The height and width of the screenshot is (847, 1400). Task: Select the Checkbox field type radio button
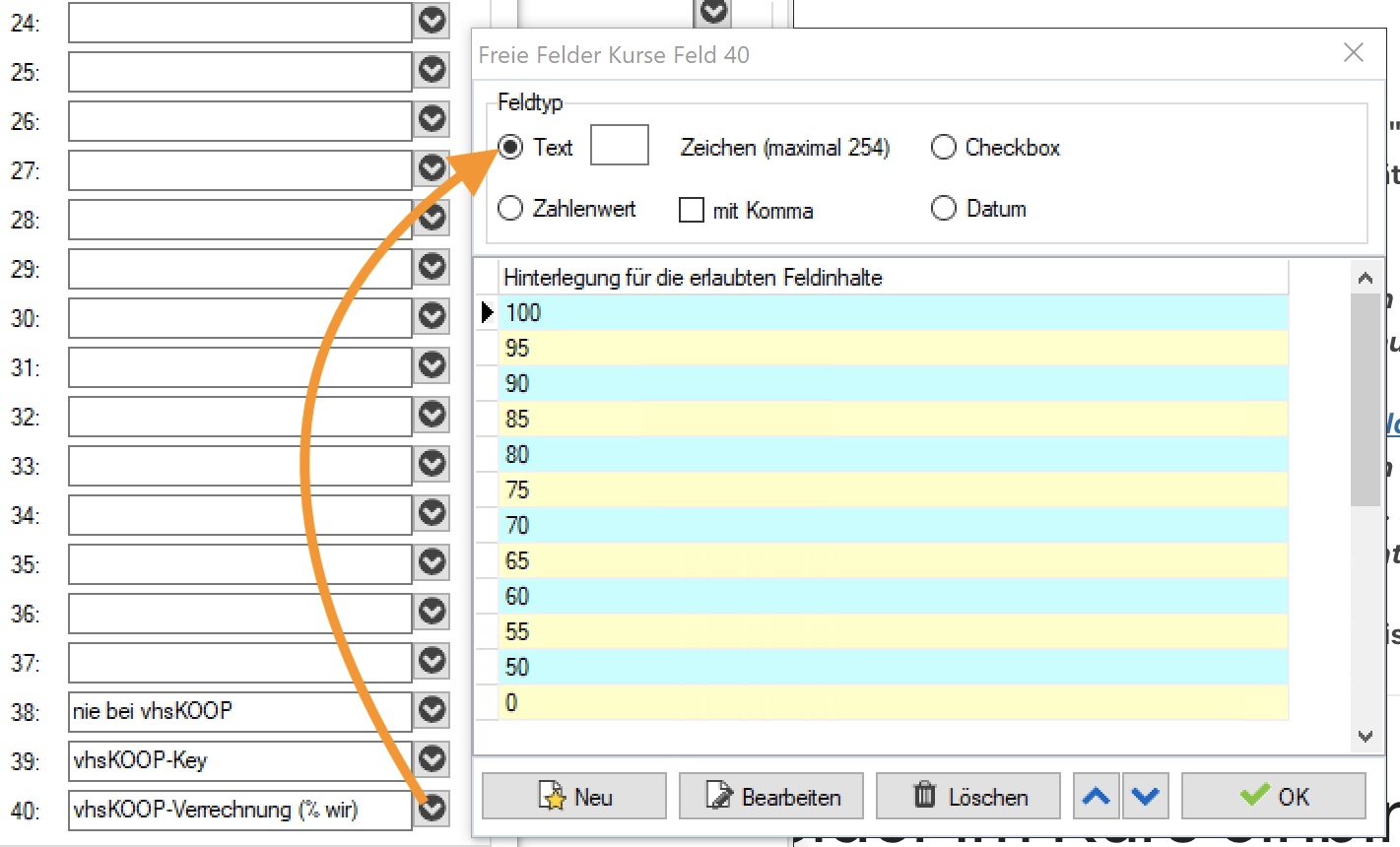944,148
